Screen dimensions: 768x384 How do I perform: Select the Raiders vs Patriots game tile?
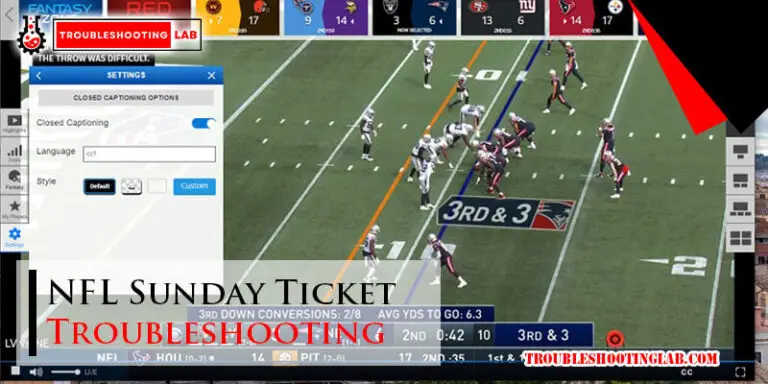pyautogui.click(x=414, y=17)
